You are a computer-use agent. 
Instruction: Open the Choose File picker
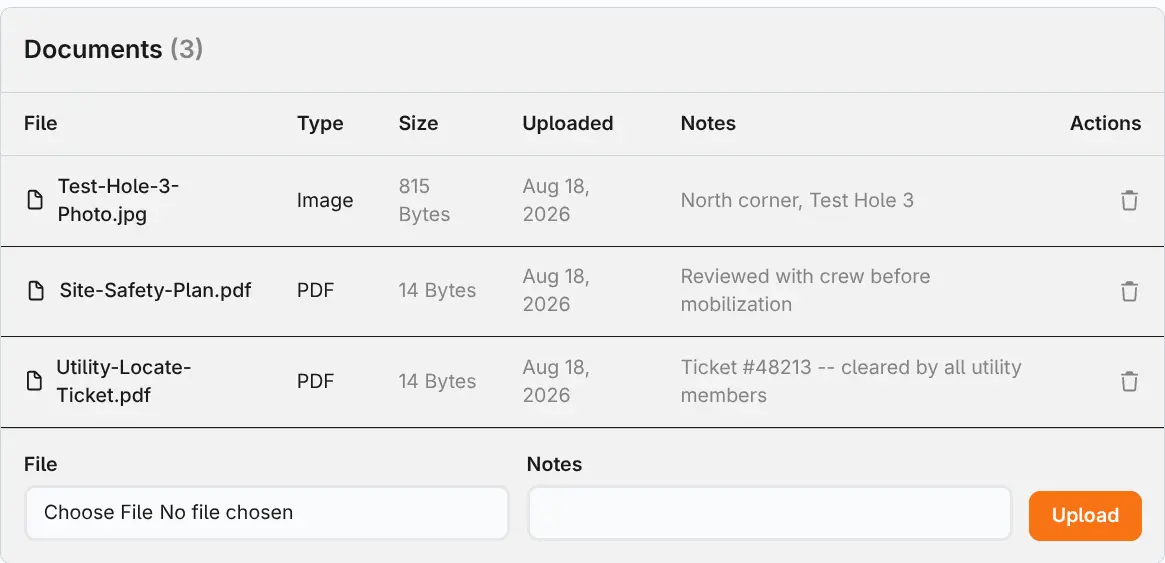(267, 512)
